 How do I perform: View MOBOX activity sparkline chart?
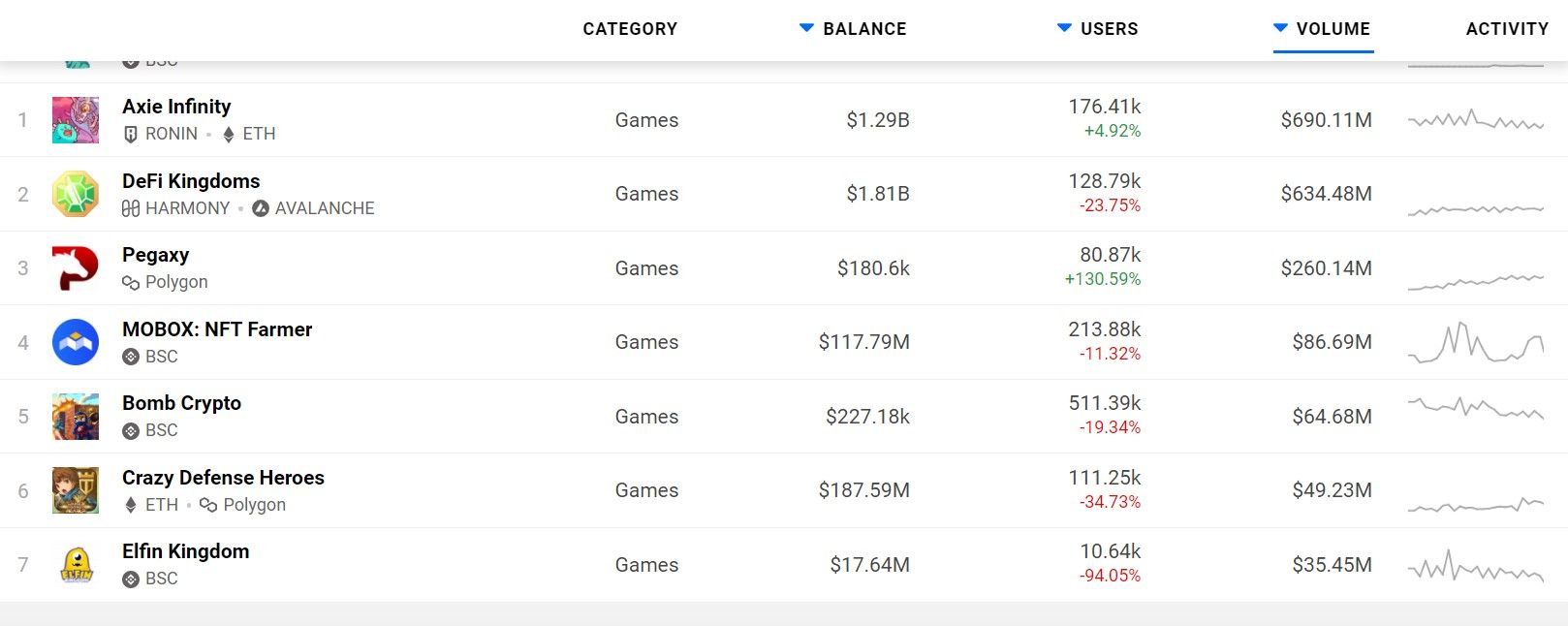pyautogui.click(x=1475, y=342)
